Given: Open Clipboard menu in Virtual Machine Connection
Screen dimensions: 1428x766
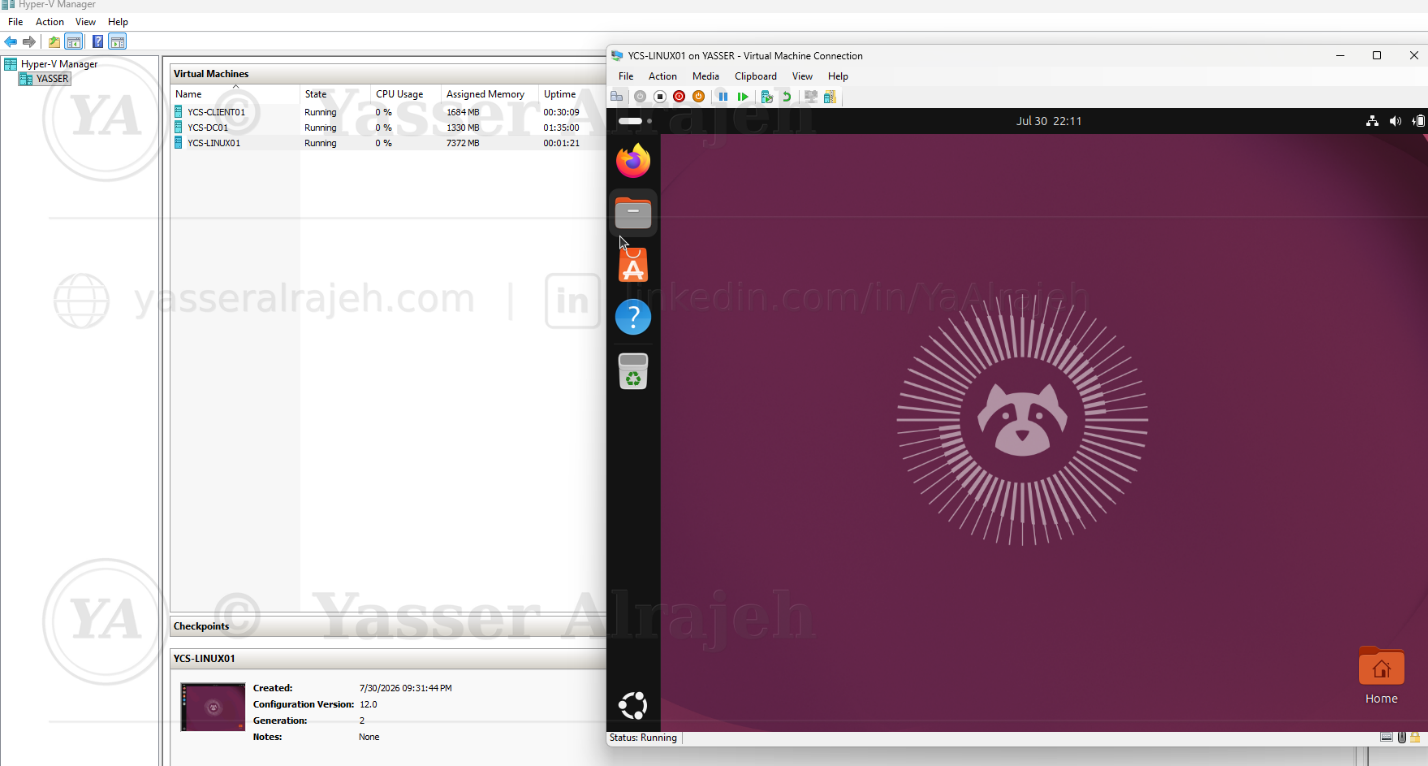Looking at the screenshot, I should [756, 76].
